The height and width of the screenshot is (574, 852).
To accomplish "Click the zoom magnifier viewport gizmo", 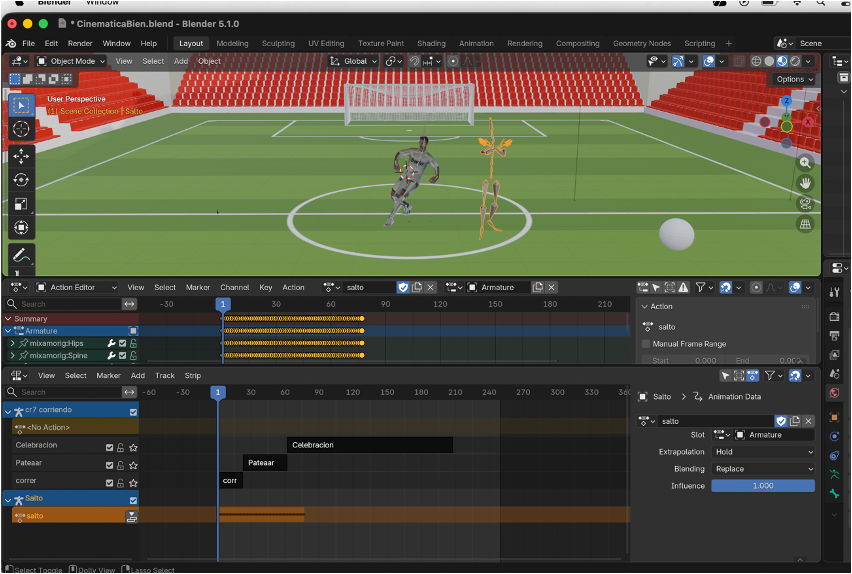I will pyautogui.click(x=805, y=162).
